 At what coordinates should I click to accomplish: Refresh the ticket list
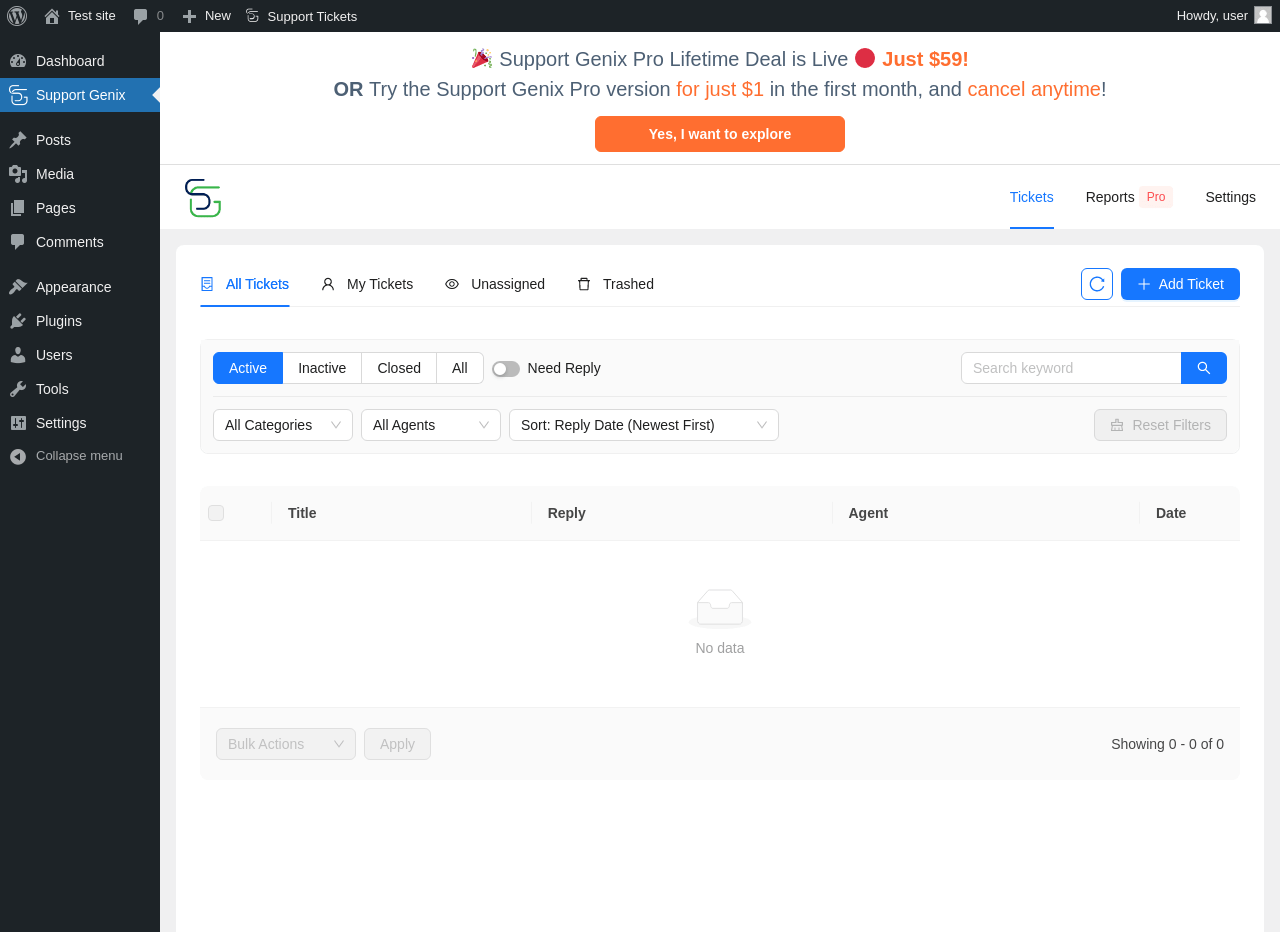(x=1097, y=284)
